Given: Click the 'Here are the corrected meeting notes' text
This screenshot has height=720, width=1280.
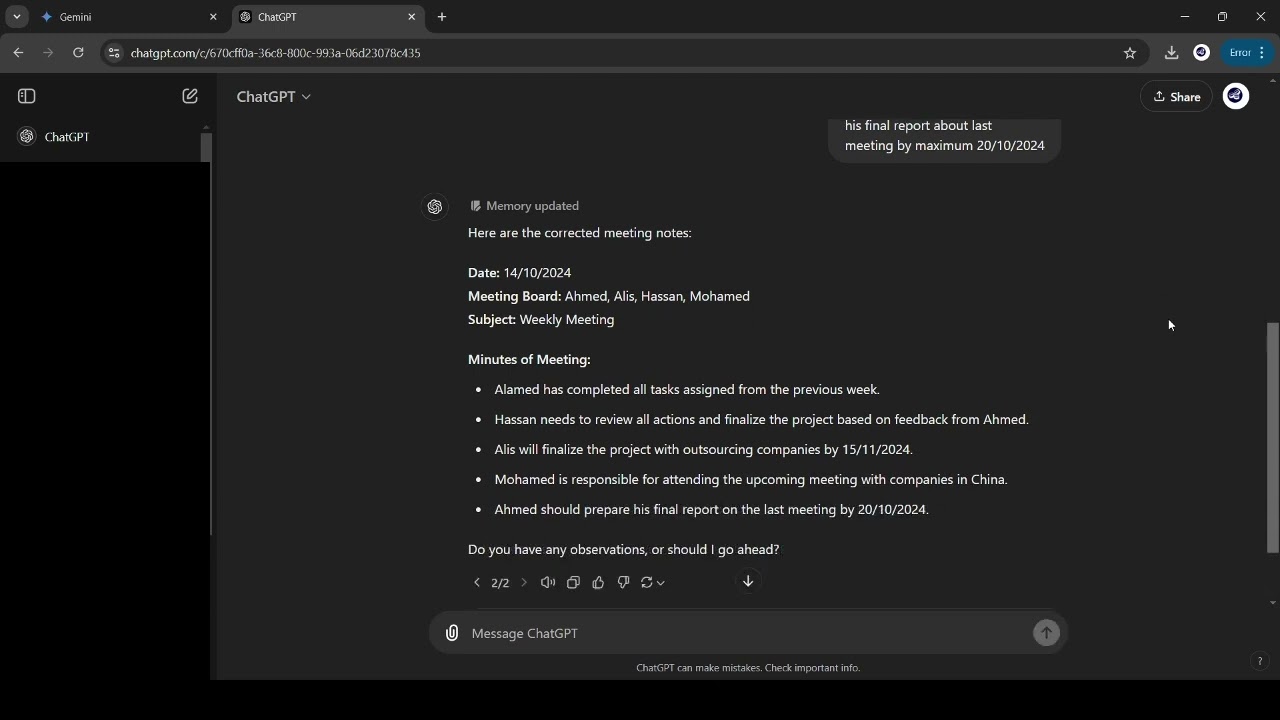Looking at the screenshot, I should coord(580,233).
